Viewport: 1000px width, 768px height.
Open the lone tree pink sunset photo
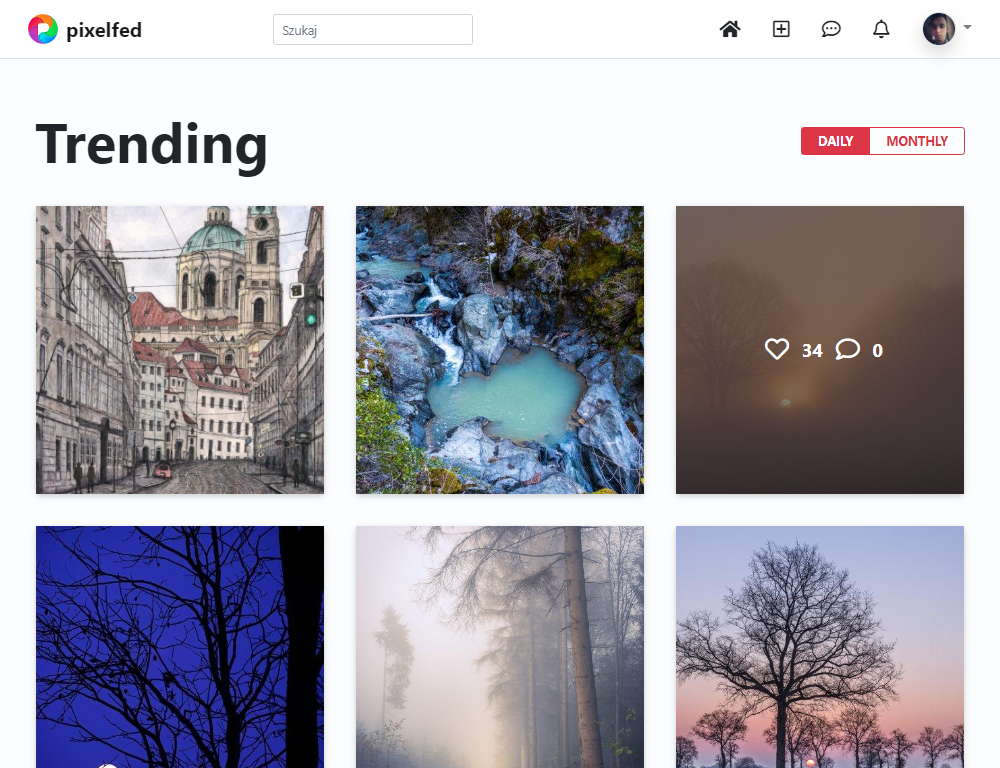coord(820,647)
